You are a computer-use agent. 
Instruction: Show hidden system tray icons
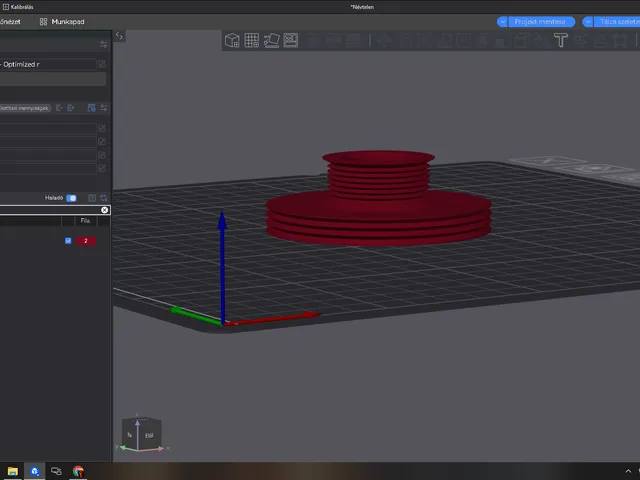pyautogui.click(x=628, y=471)
